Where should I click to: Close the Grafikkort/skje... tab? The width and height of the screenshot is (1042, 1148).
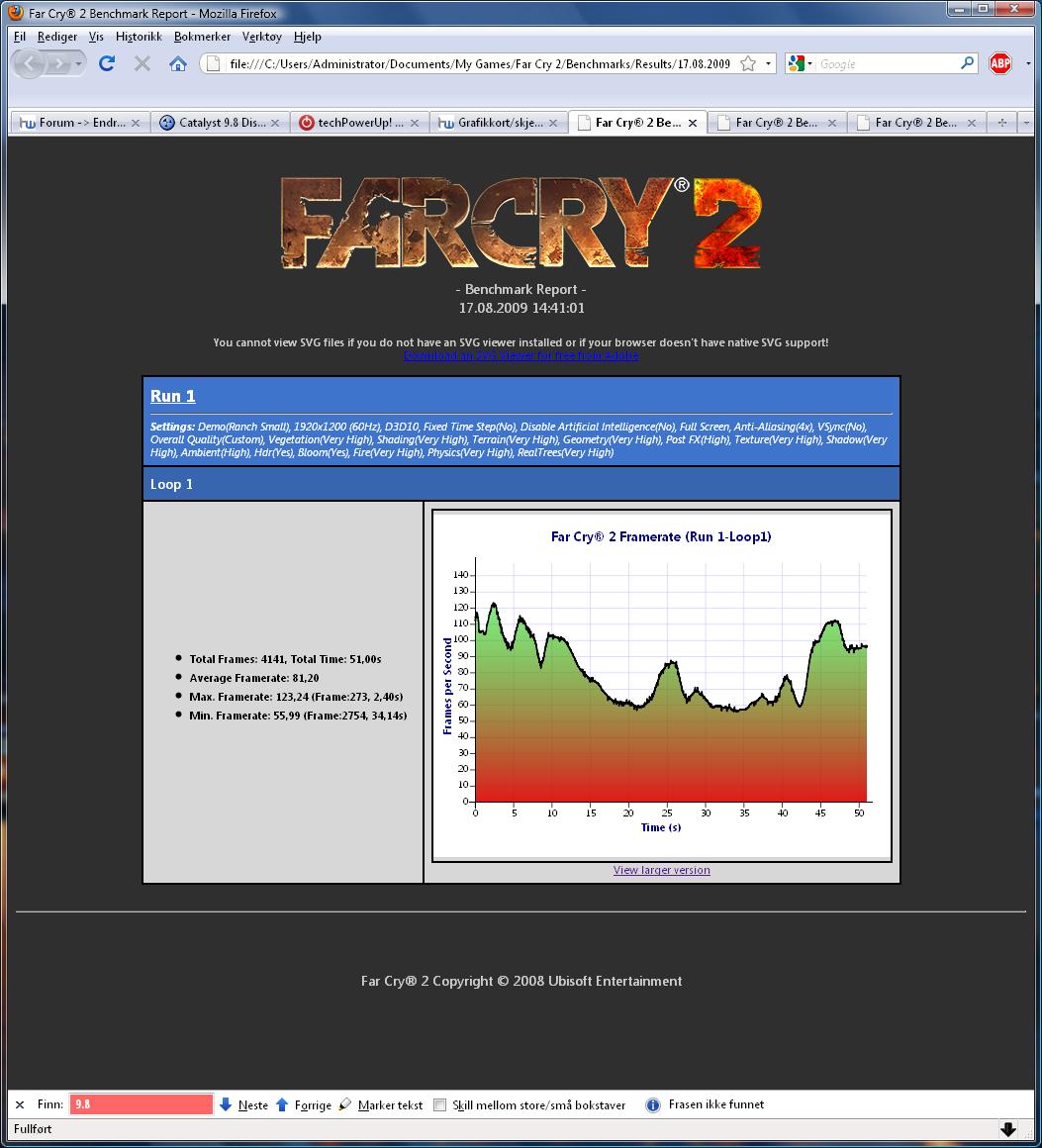(x=553, y=123)
